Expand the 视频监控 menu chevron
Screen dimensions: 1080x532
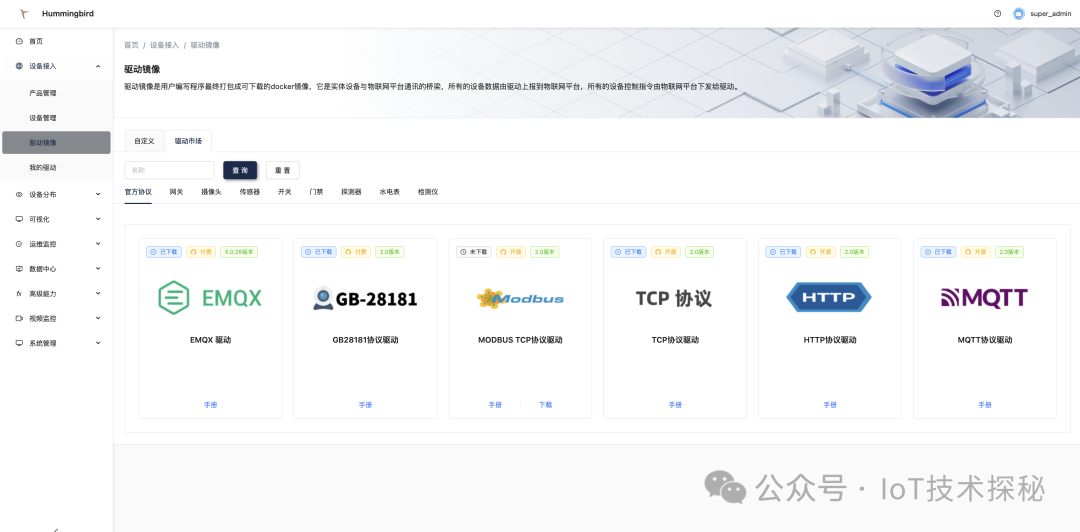[98, 318]
